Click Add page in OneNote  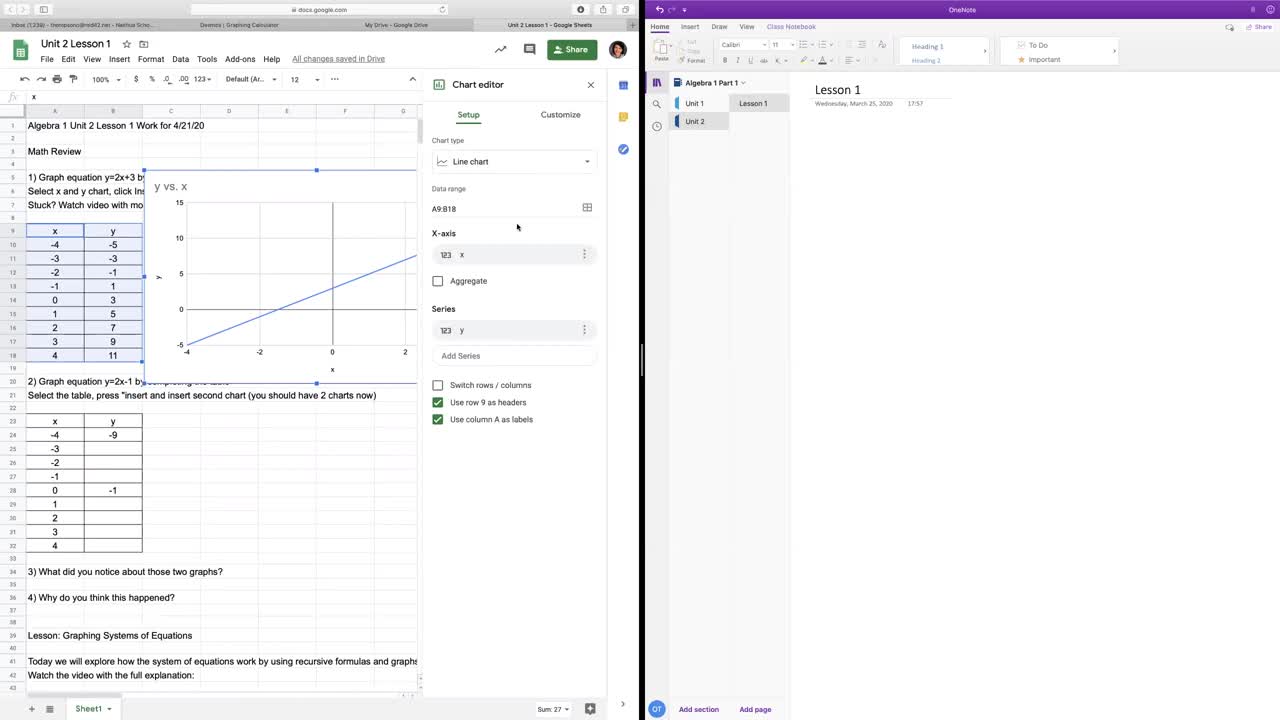coord(755,709)
